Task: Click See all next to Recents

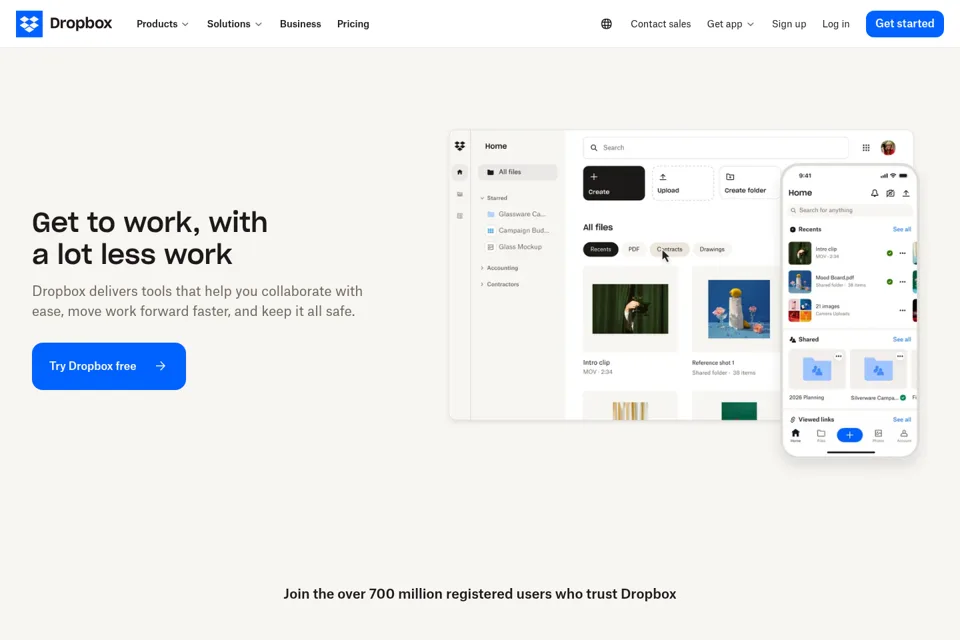Action: point(902,229)
